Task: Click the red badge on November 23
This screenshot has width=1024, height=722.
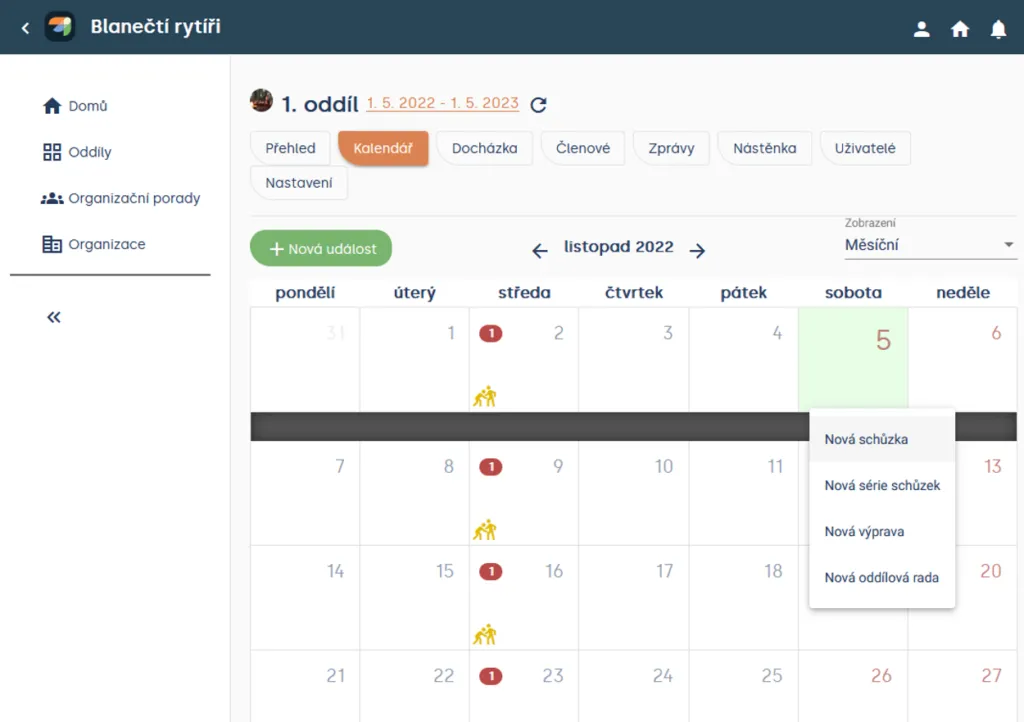Action: 490,676
